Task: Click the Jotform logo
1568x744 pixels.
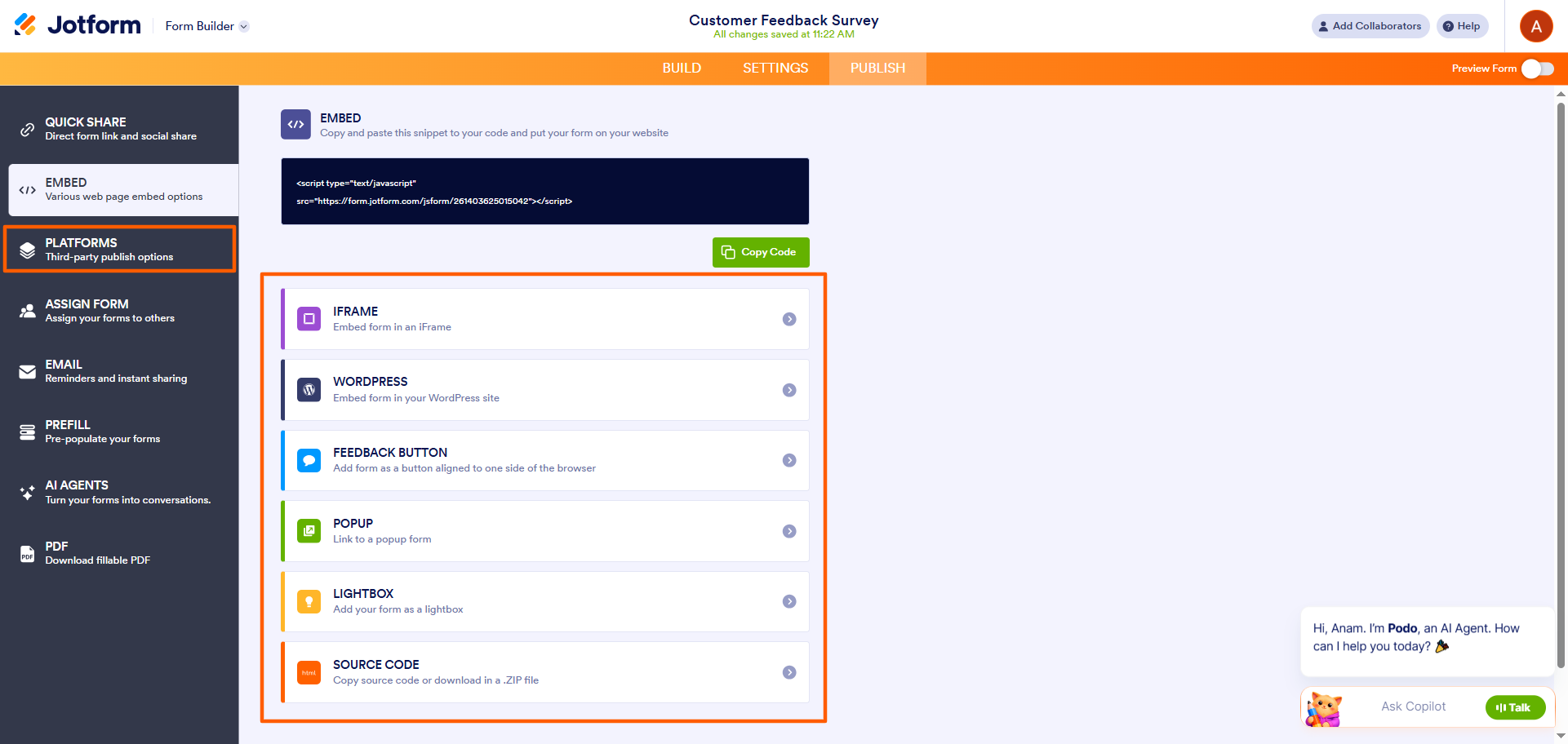Action: pyautogui.click(x=78, y=25)
